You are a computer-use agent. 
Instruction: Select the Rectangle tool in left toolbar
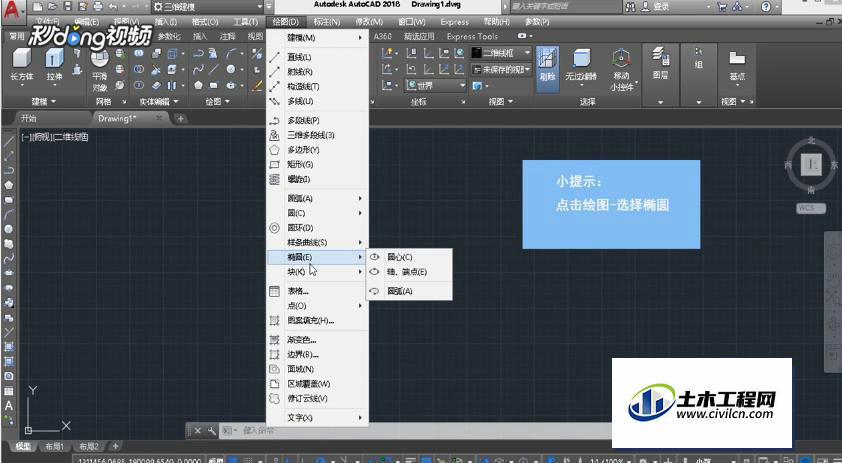(x=9, y=200)
